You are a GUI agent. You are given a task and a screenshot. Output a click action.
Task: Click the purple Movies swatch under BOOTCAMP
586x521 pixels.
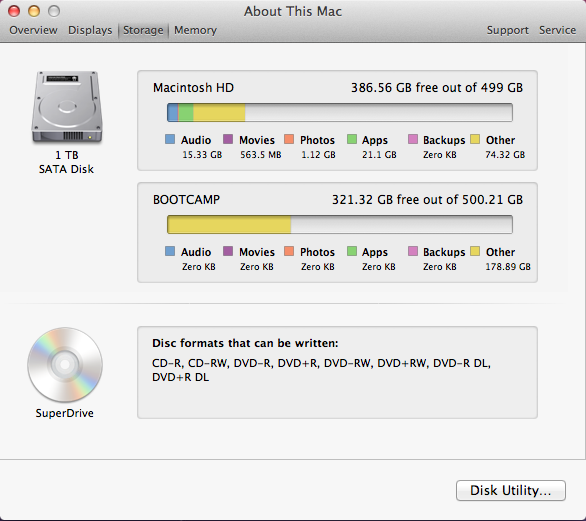tap(228, 251)
